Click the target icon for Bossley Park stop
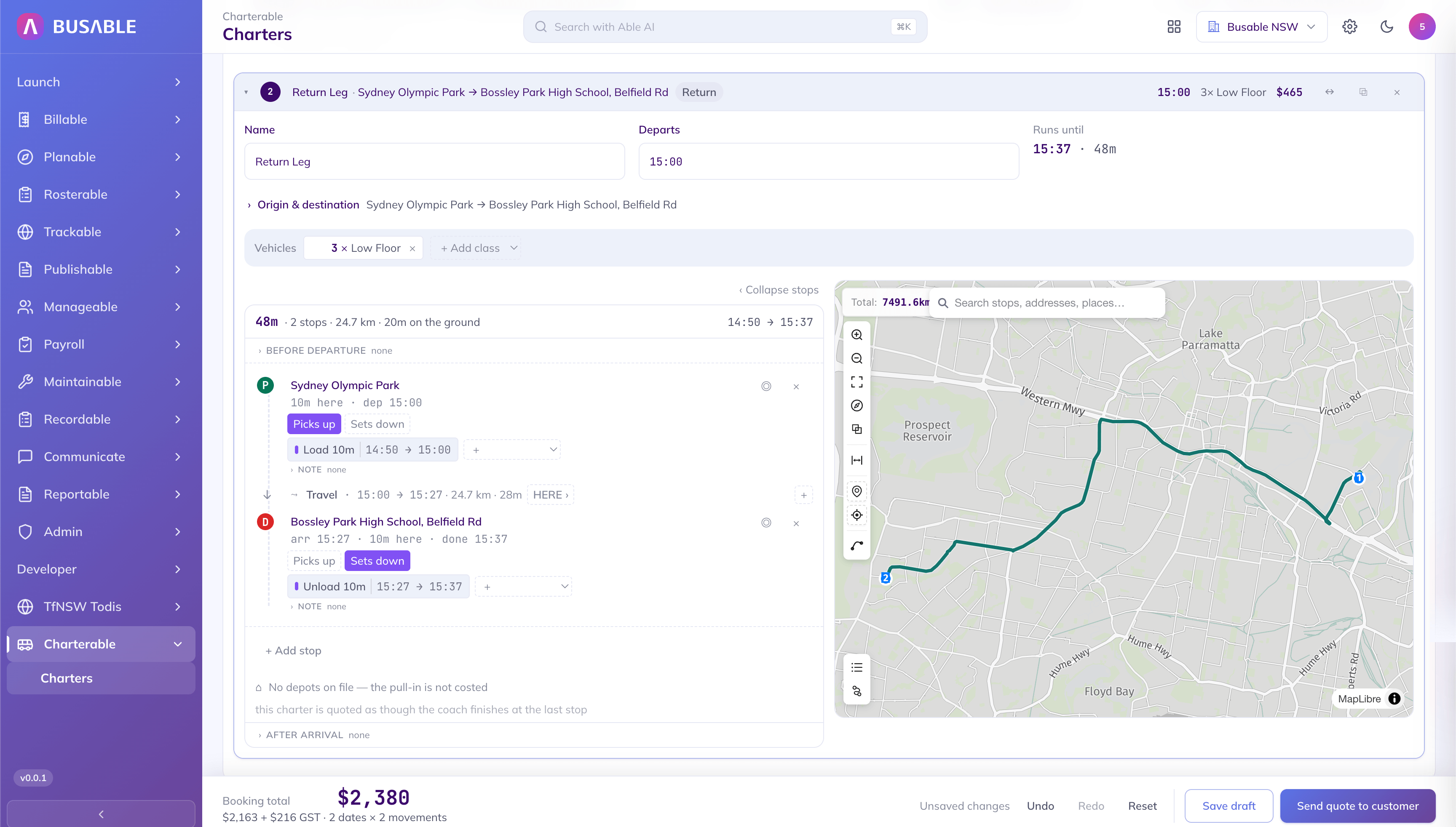Image resolution: width=1456 pixels, height=827 pixels. point(766,523)
